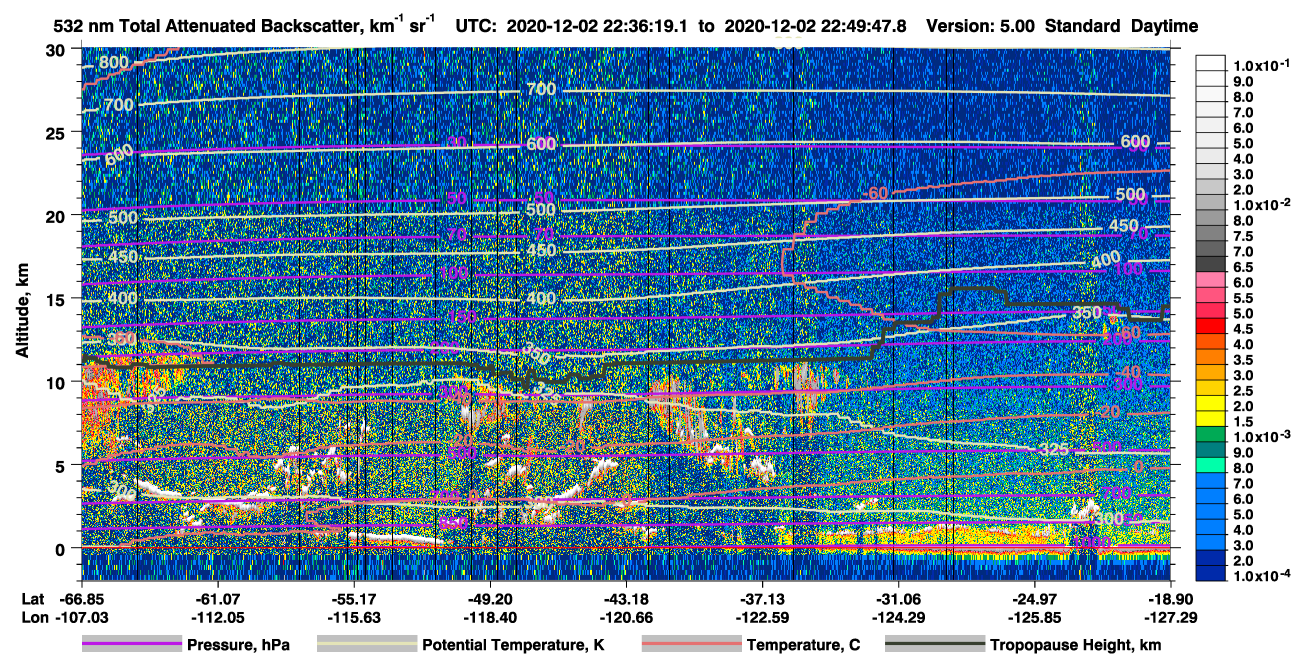Click the black Tropopause Height legend line
Viewport: 1300px width, 667px height.
(934, 645)
